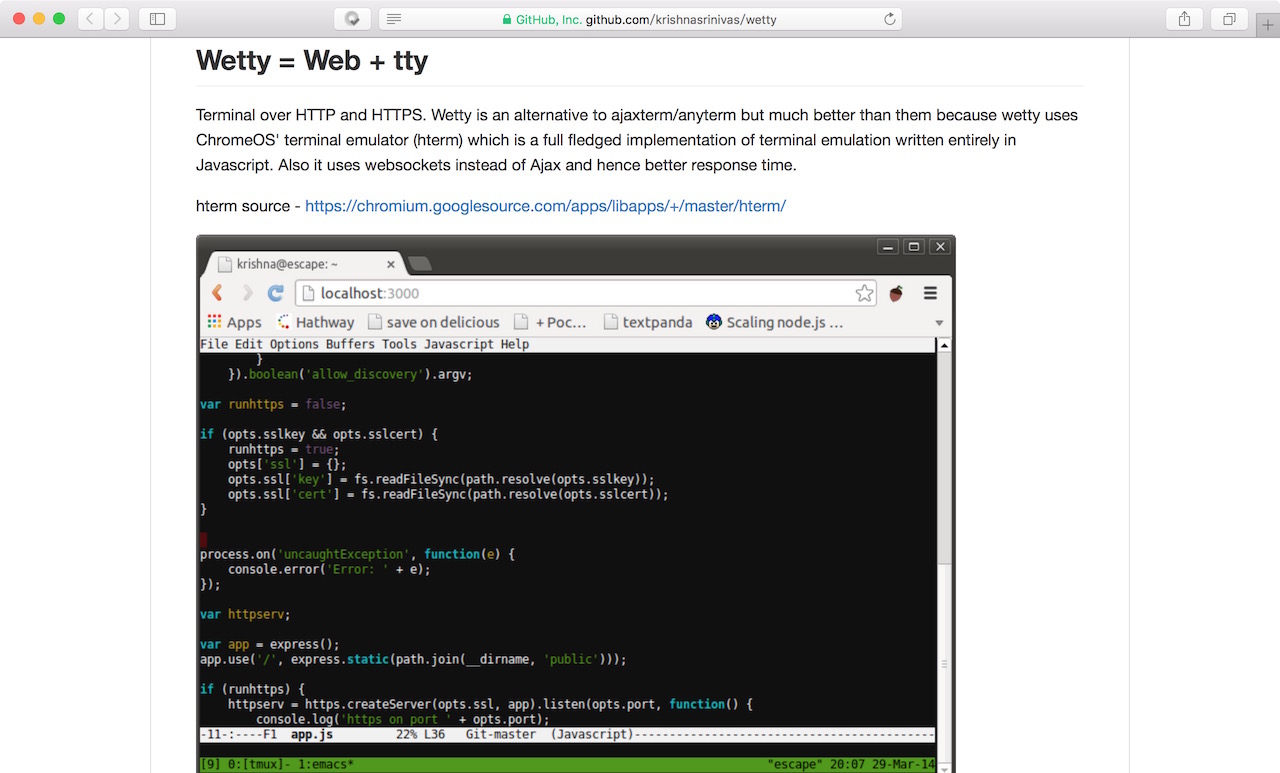1280x773 pixels.
Task: Click the github.com/krishnasrinivas/wetty address field
Action: pyautogui.click(x=640, y=19)
